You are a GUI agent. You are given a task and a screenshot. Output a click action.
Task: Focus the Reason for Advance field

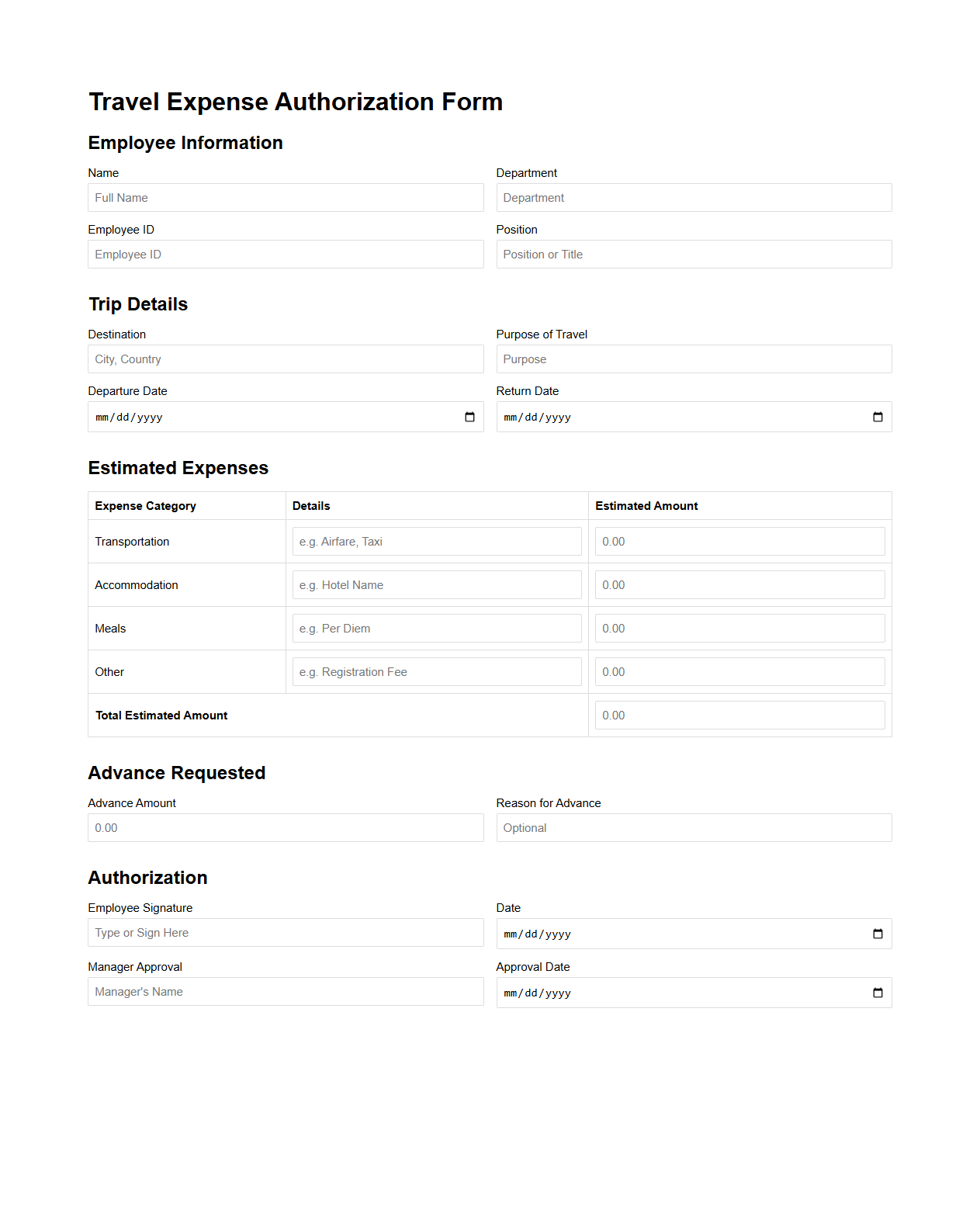click(694, 828)
